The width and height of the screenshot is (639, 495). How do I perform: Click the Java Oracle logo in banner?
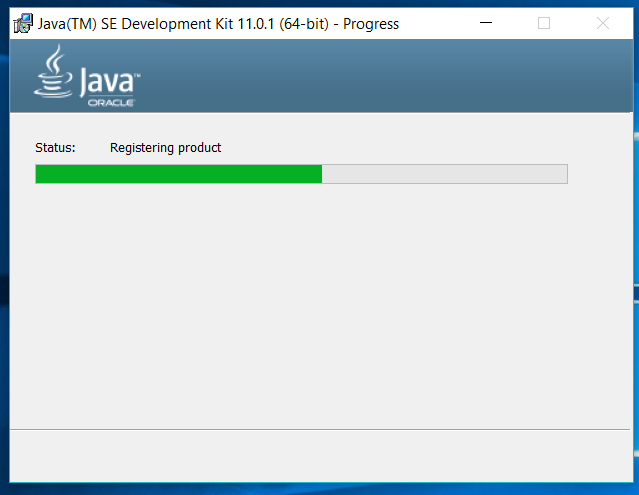tap(87, 76)
